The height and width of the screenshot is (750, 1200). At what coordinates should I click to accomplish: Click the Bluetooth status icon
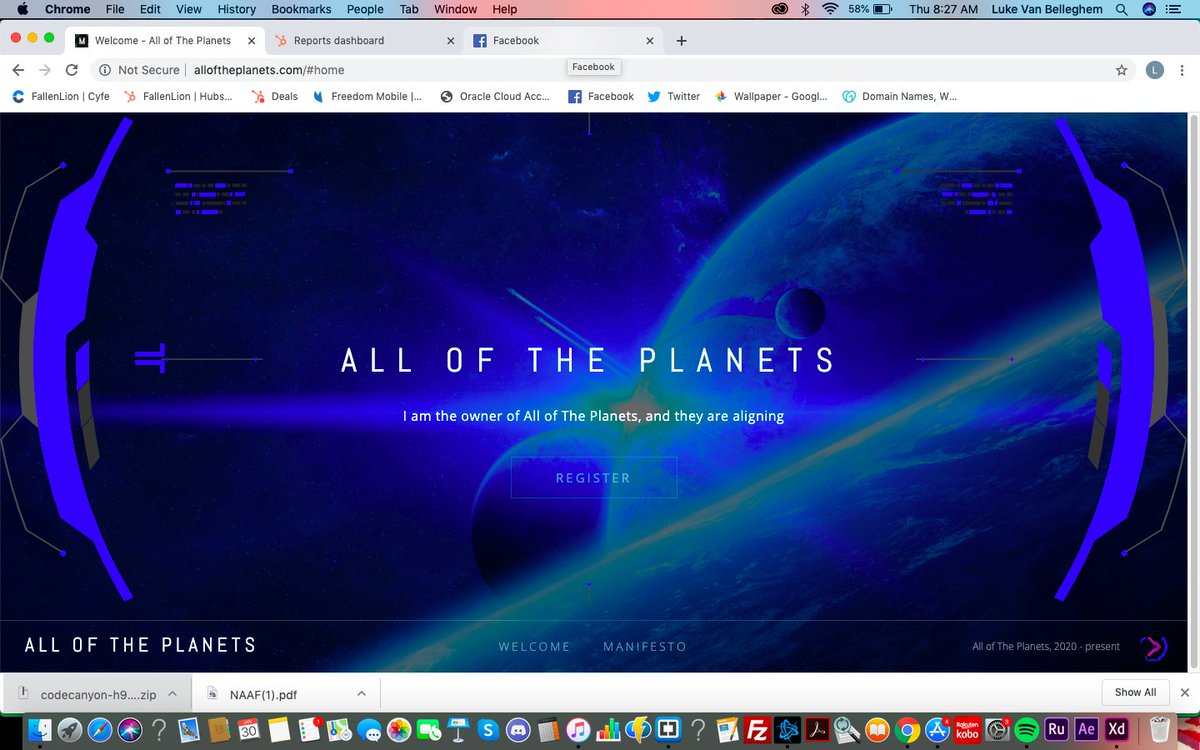804,9
